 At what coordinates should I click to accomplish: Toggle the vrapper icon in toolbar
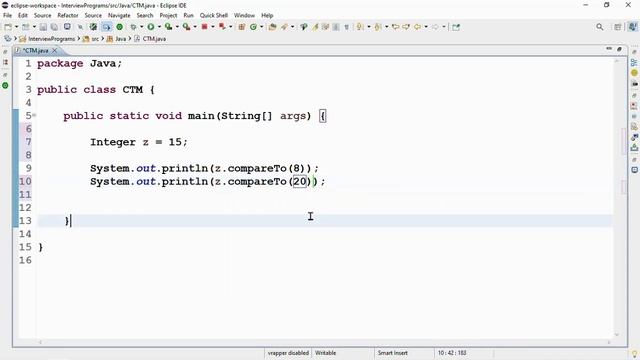coord(93,27)
